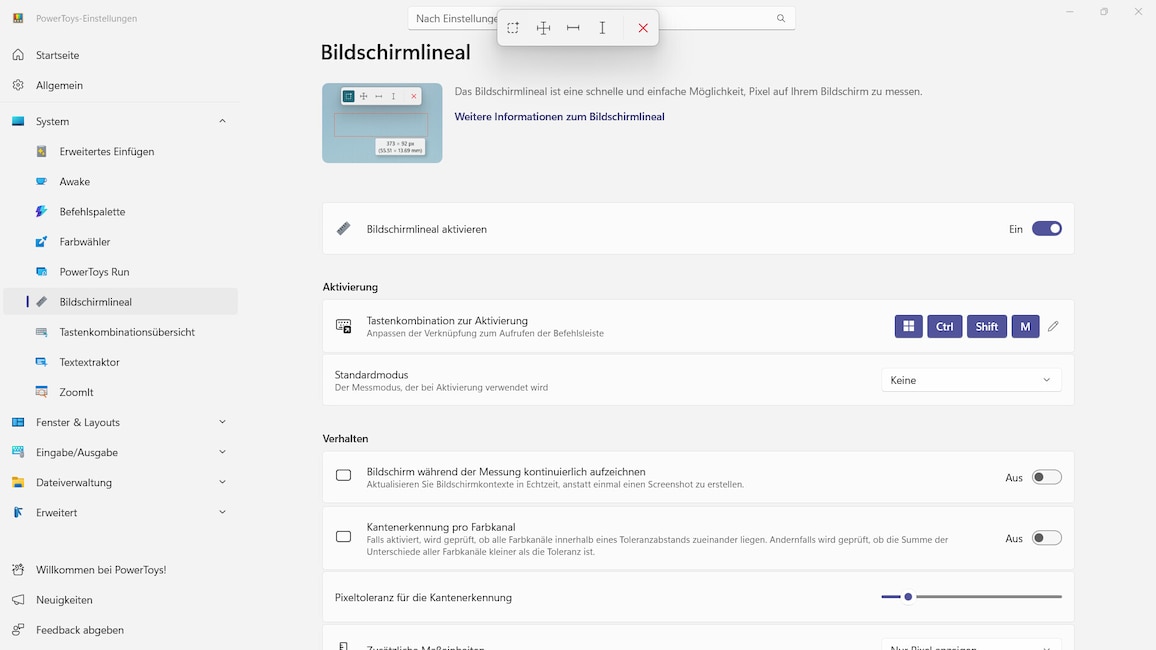Open the Awake module page
The height and width of the screenshot is (650, 1156).
coord(121,182)
